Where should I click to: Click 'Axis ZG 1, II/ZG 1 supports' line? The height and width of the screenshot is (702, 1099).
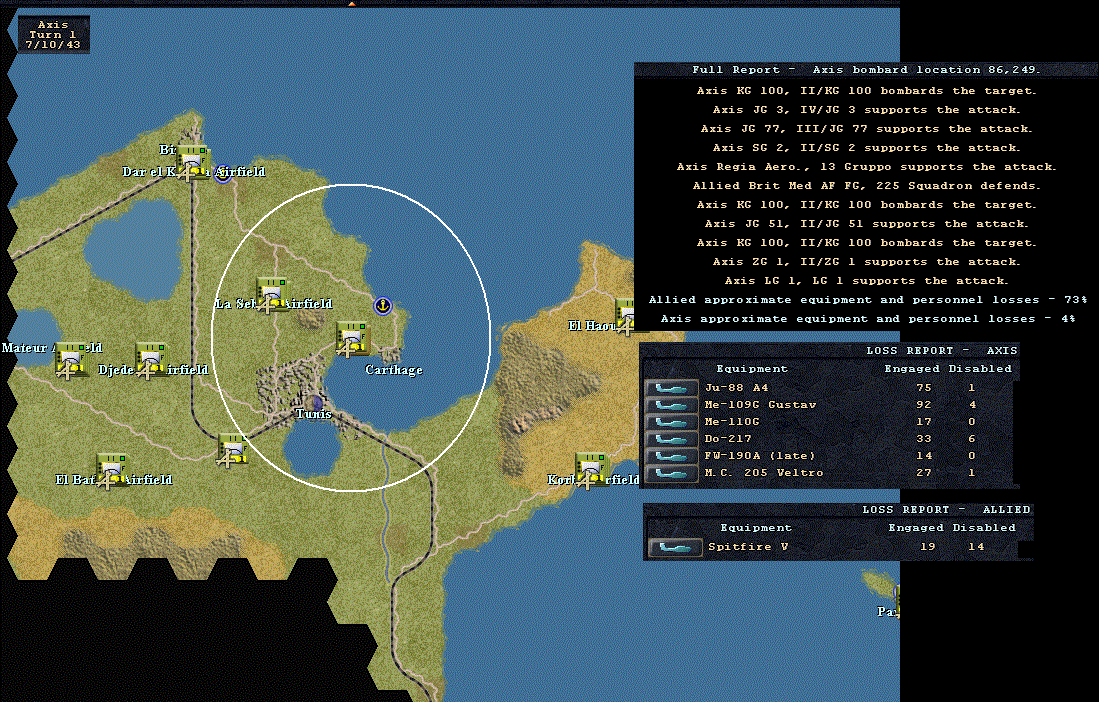point(866,261)
